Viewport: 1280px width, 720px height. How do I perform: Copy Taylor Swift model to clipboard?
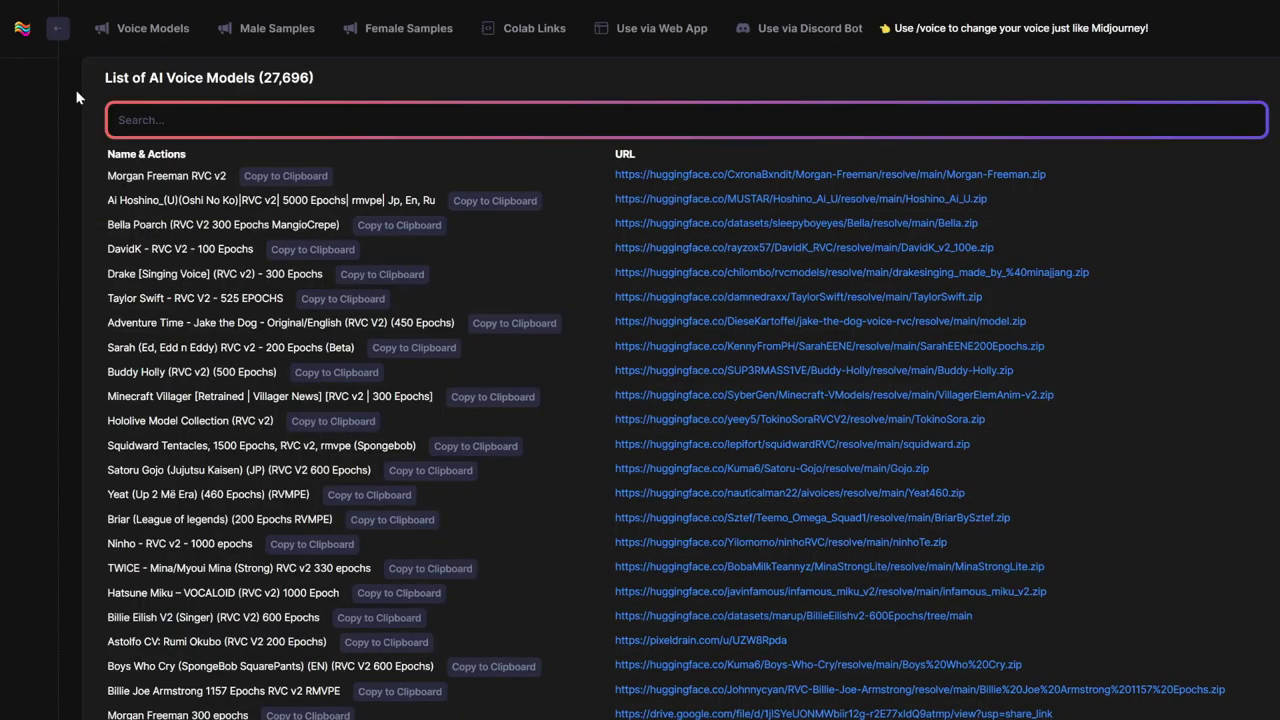(x=343, y=299)
